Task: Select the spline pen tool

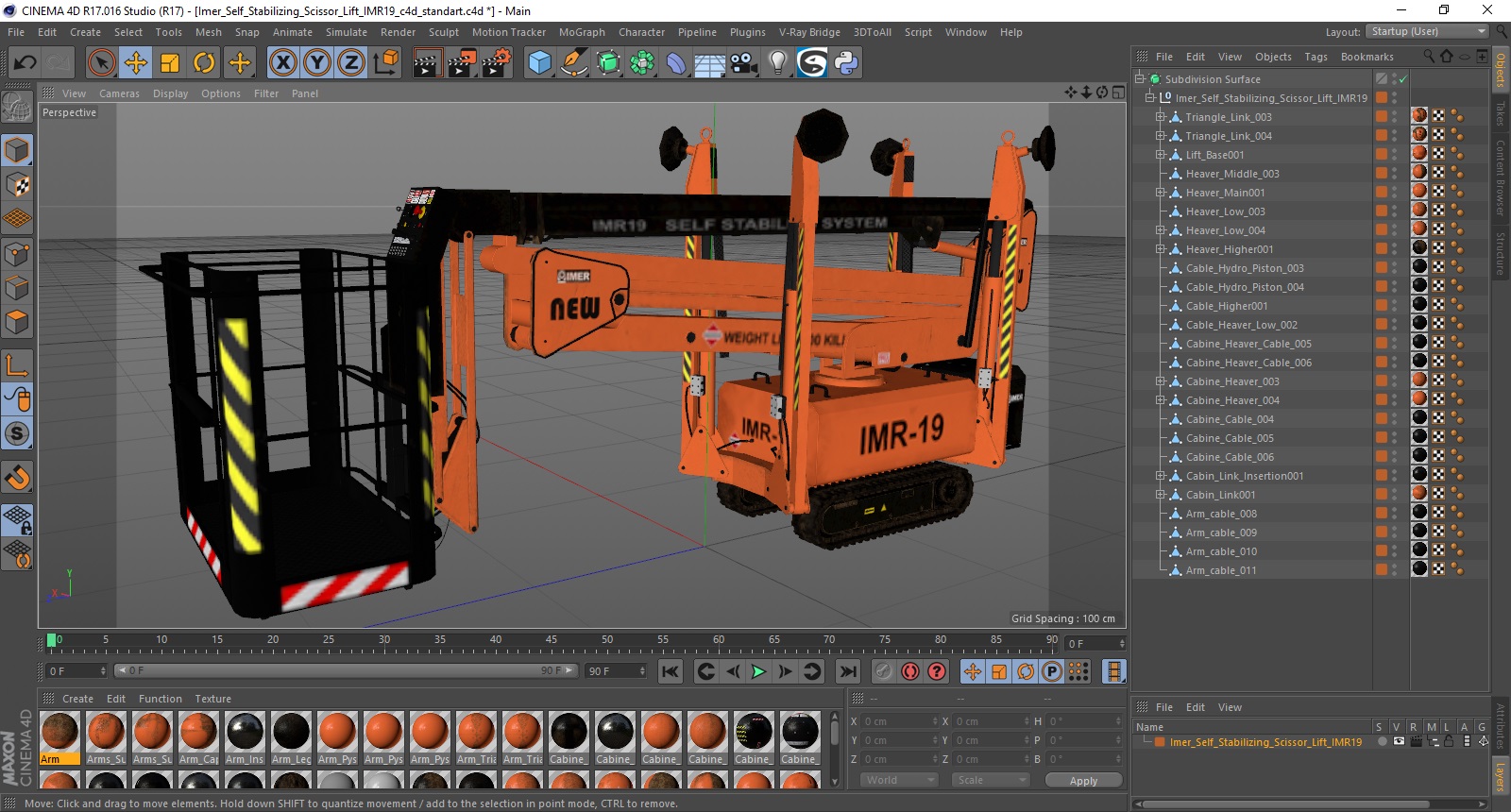Action: click(574, 63)
